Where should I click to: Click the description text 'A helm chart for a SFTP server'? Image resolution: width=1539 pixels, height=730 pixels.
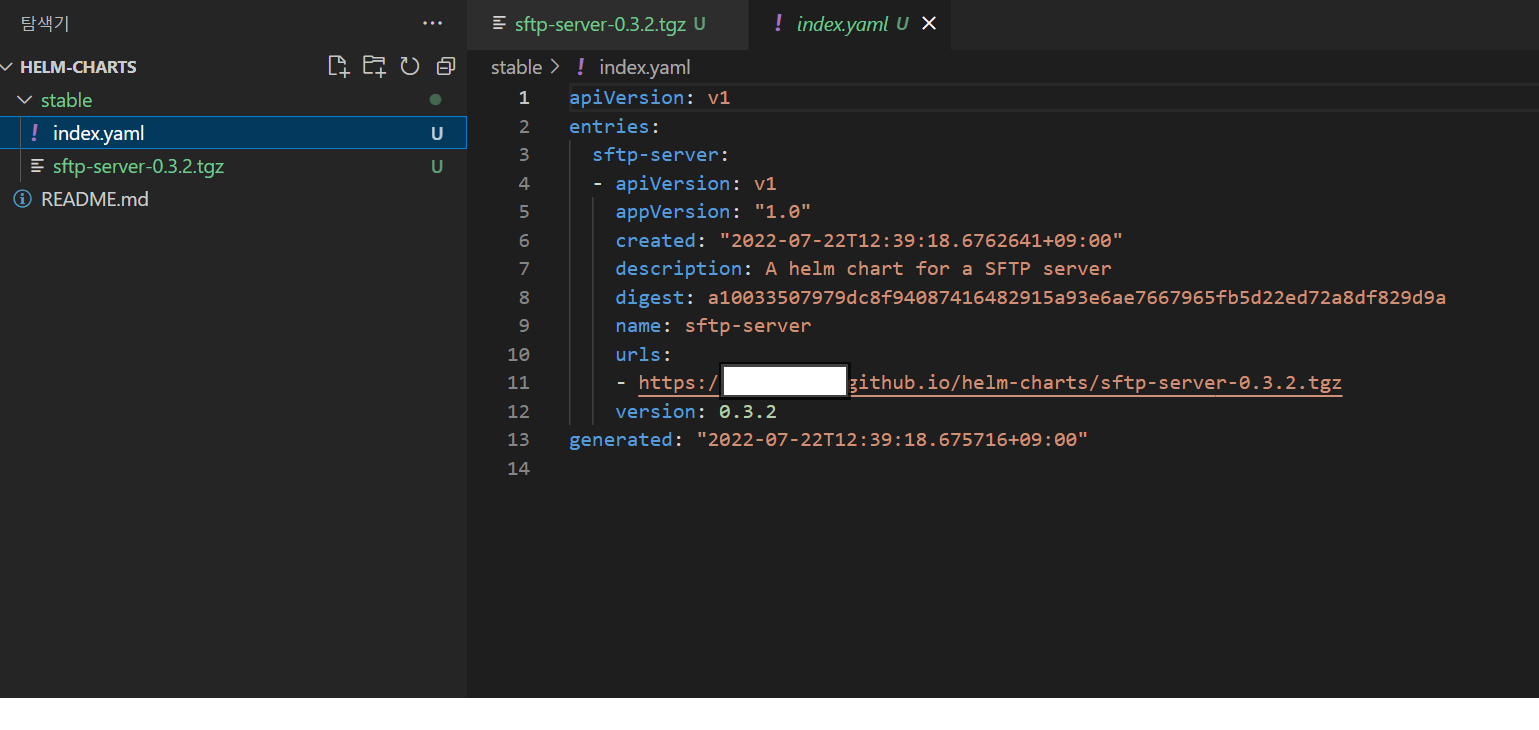tap(938, 269)
